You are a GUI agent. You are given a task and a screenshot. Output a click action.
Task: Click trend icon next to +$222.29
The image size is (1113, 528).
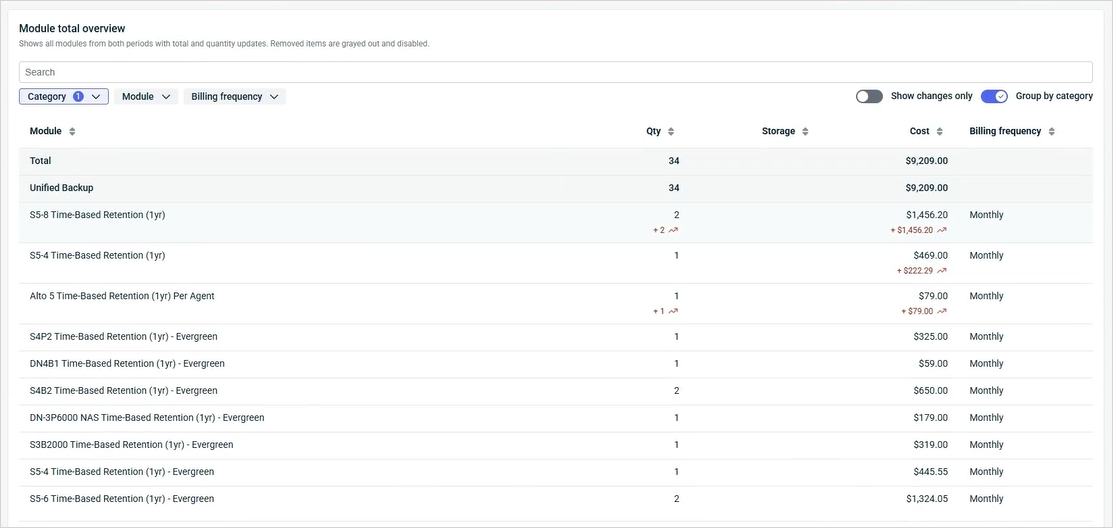[x=942, y=271]
